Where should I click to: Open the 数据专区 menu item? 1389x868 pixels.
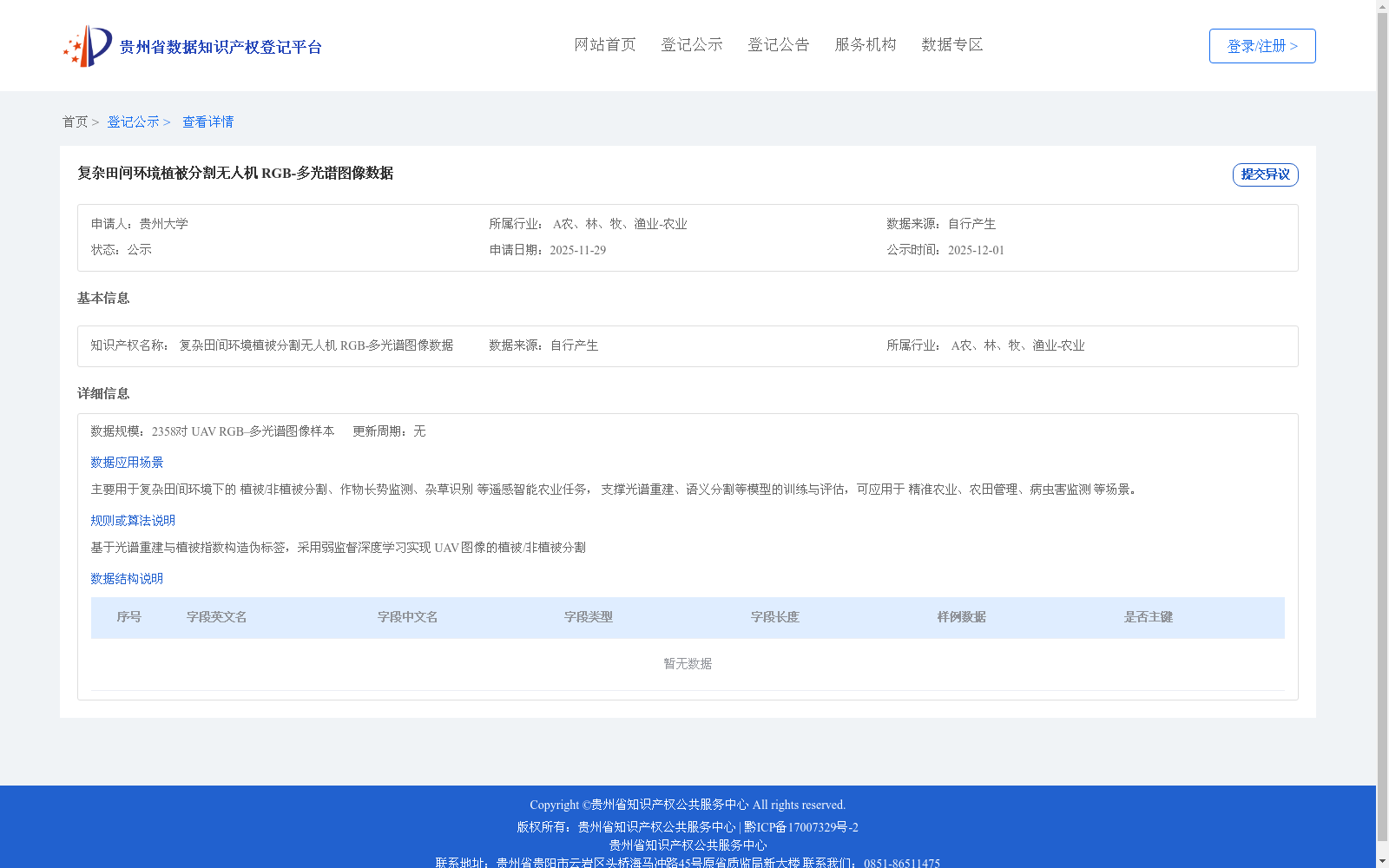(952, 44)
